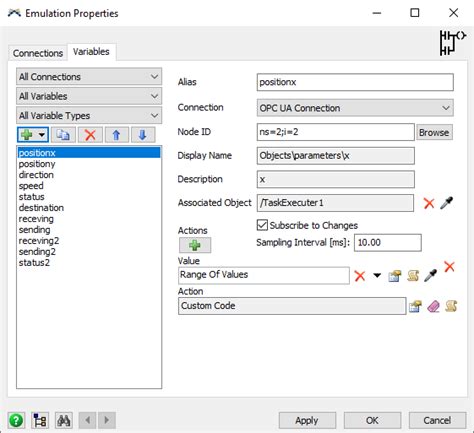
Task: Toggle Subscribe to Changes checkbox
Action: point(262,225)
